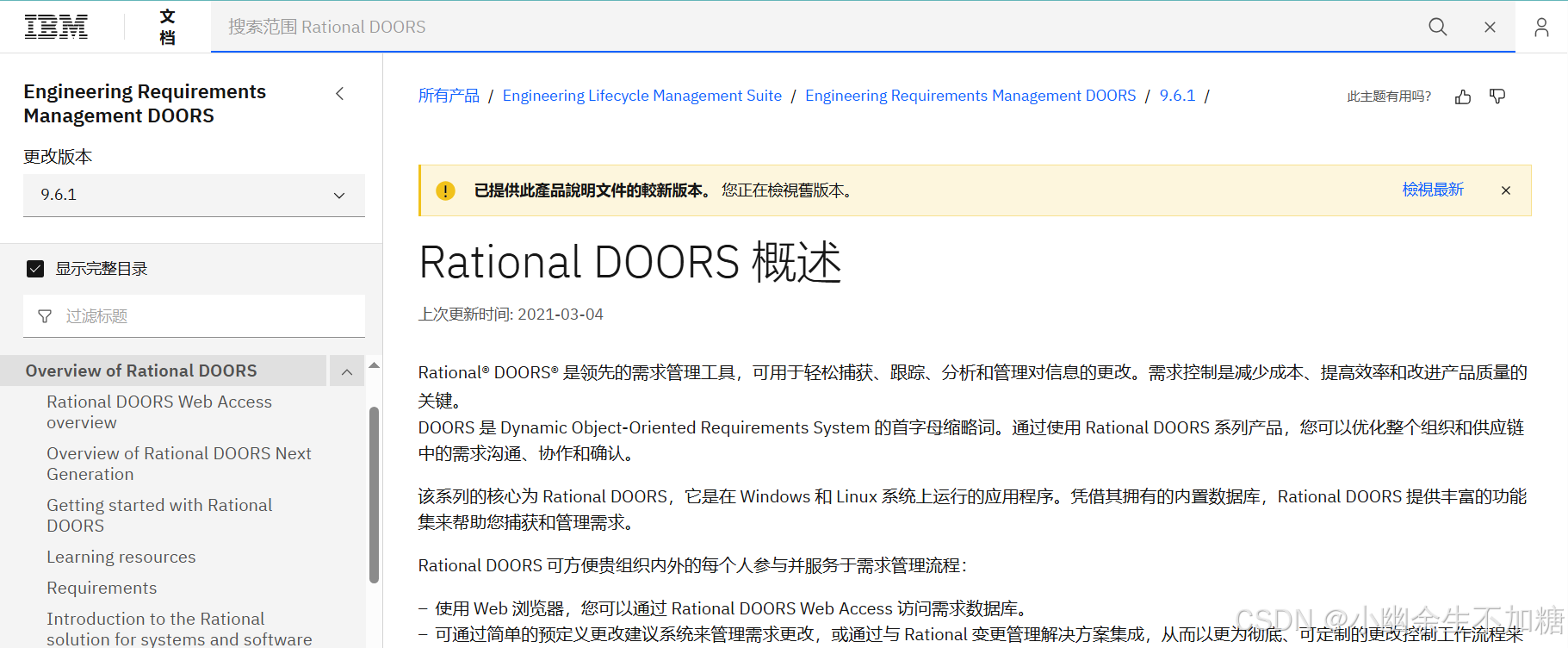
Task: Click the sidebar scroll-up arrow
Action: click(x=374, y=365)
